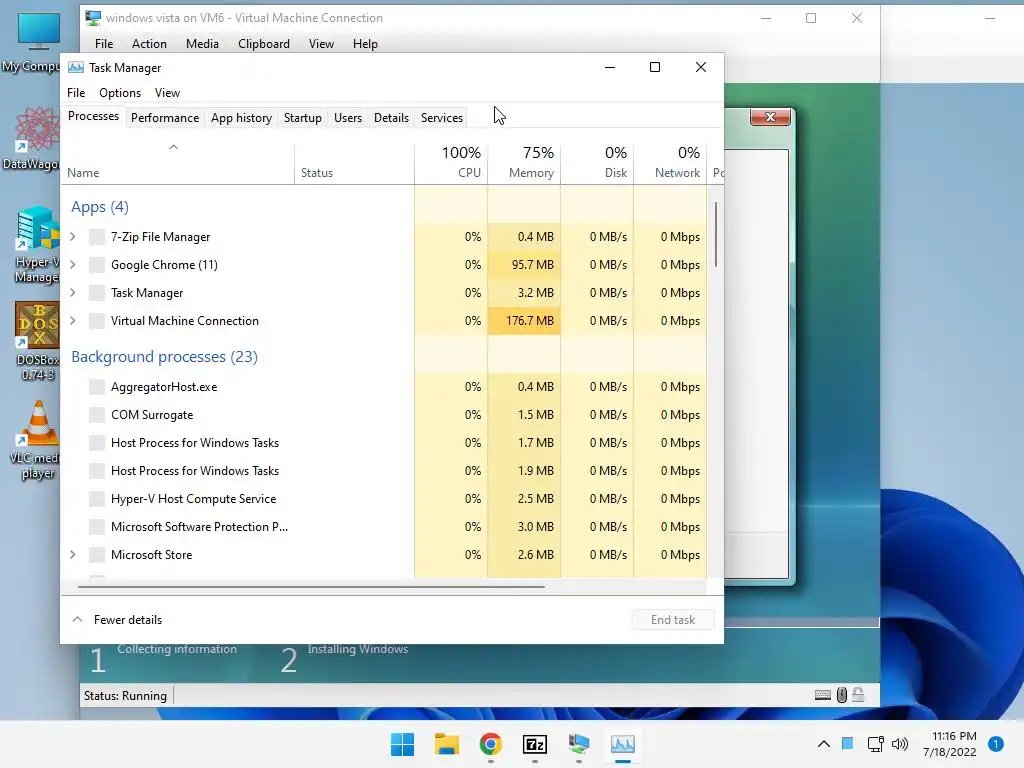Click the Virtual Machine Connection process icon

coord(97,321)
